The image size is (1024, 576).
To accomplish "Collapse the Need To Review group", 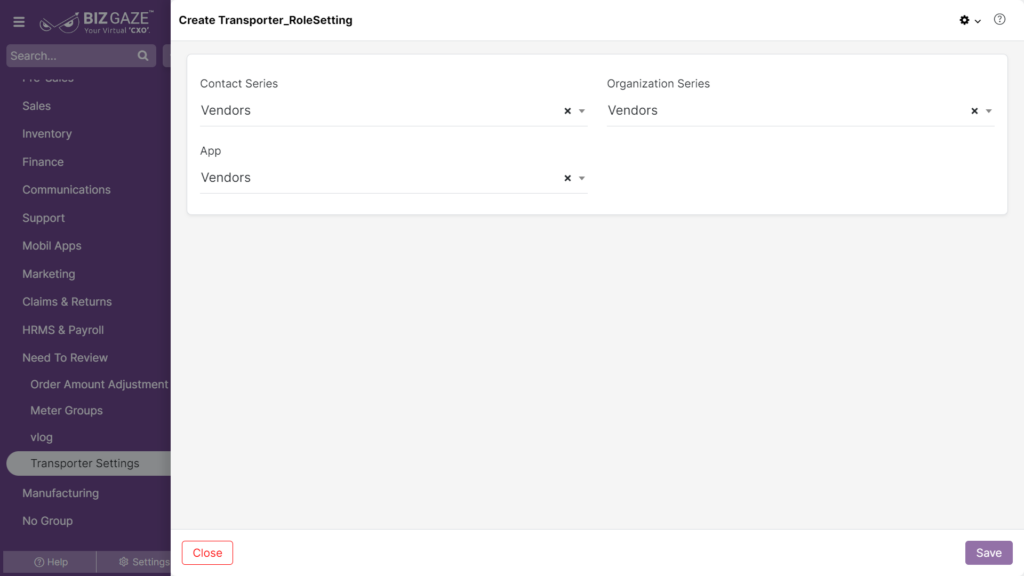I will pyautogui.click(x=65, y=358).
